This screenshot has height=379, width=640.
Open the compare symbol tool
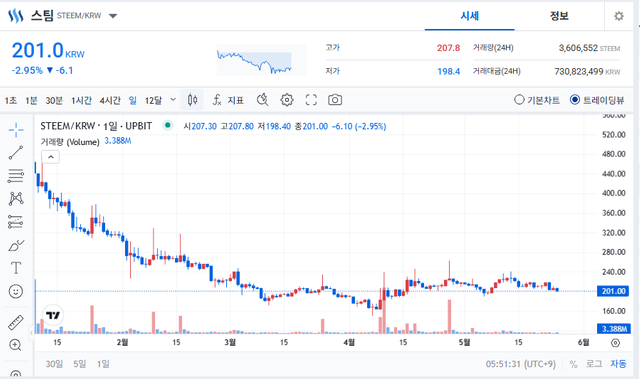tap(263, 100)
